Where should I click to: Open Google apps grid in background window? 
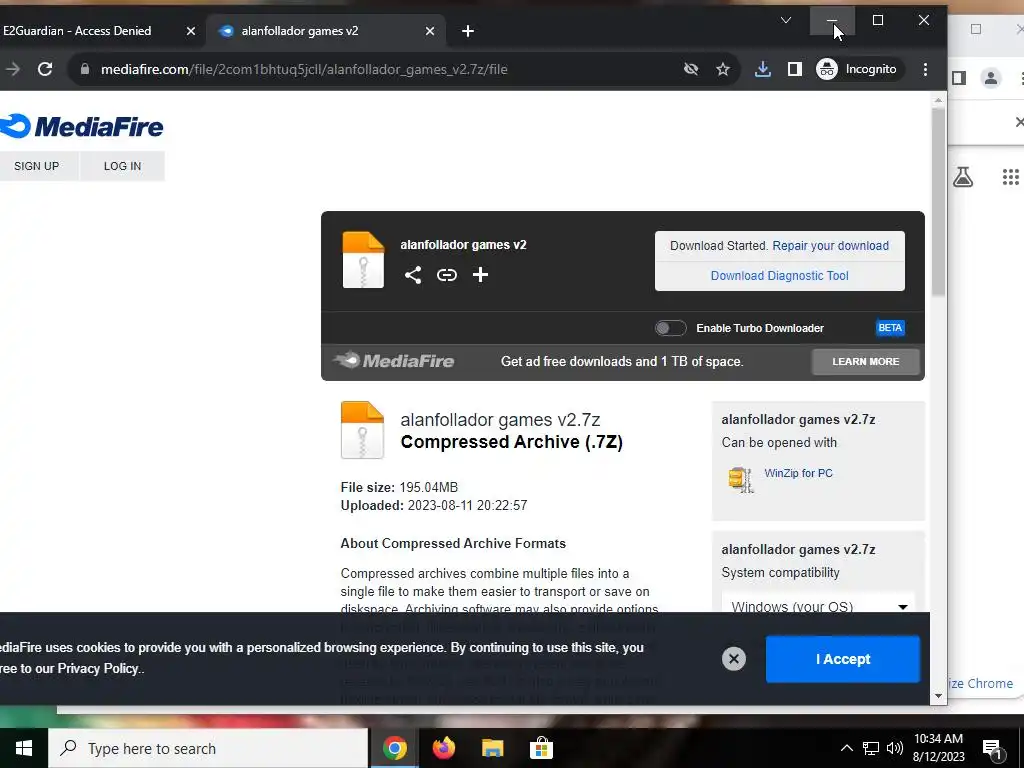point(1011,177)
